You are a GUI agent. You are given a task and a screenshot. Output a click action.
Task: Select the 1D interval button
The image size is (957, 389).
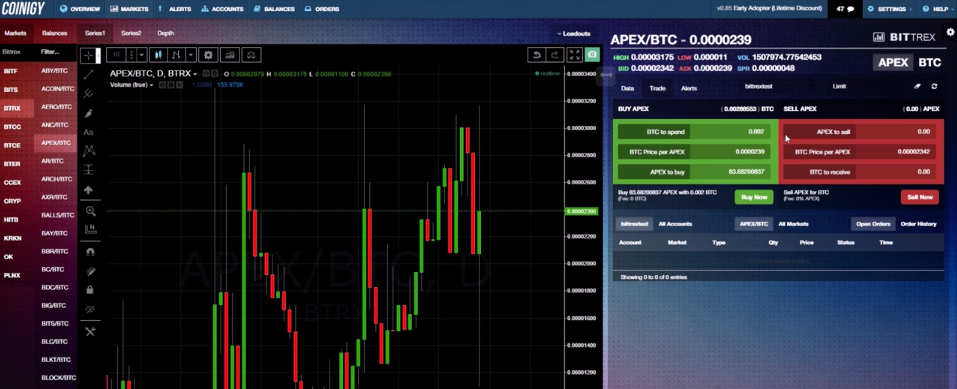pyautogui.click(x=116, y=55)
